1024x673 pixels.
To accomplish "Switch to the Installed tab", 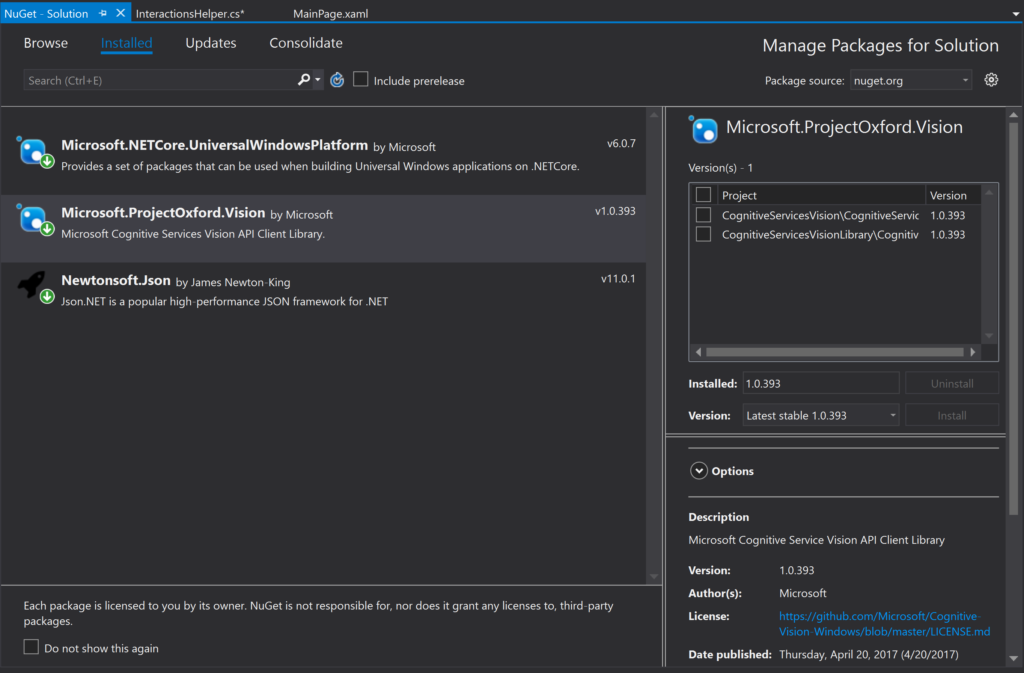I will click(x=127, y=43).
